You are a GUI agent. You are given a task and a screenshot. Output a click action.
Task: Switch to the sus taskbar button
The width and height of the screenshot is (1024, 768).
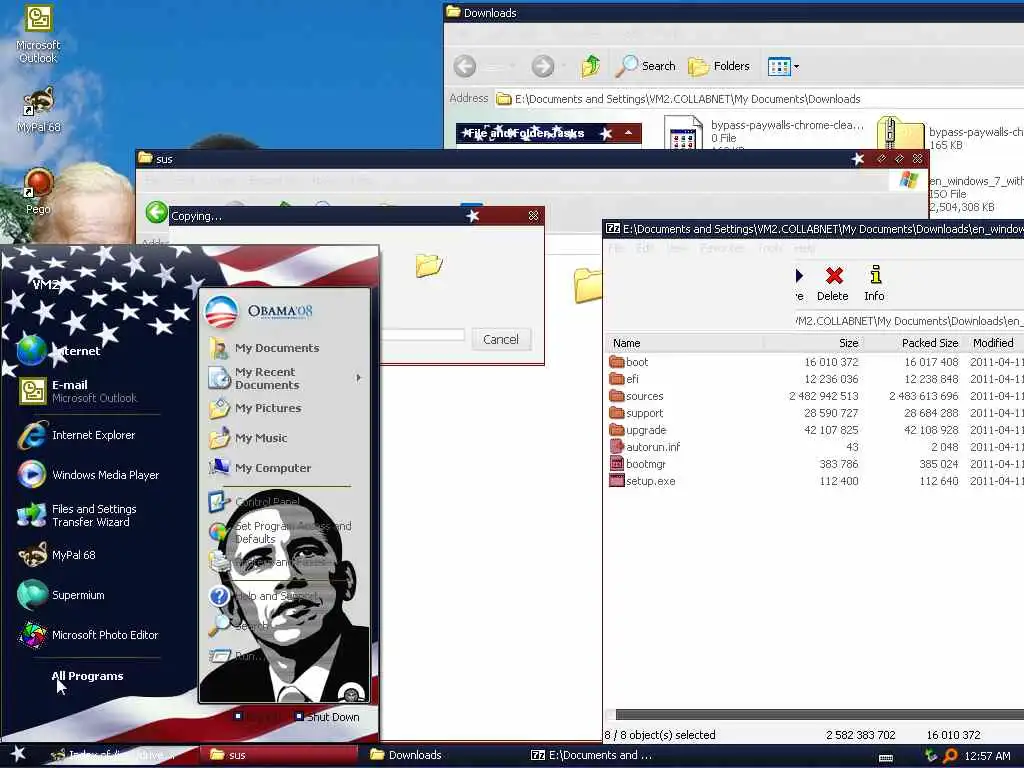click(x=278, y=755)
